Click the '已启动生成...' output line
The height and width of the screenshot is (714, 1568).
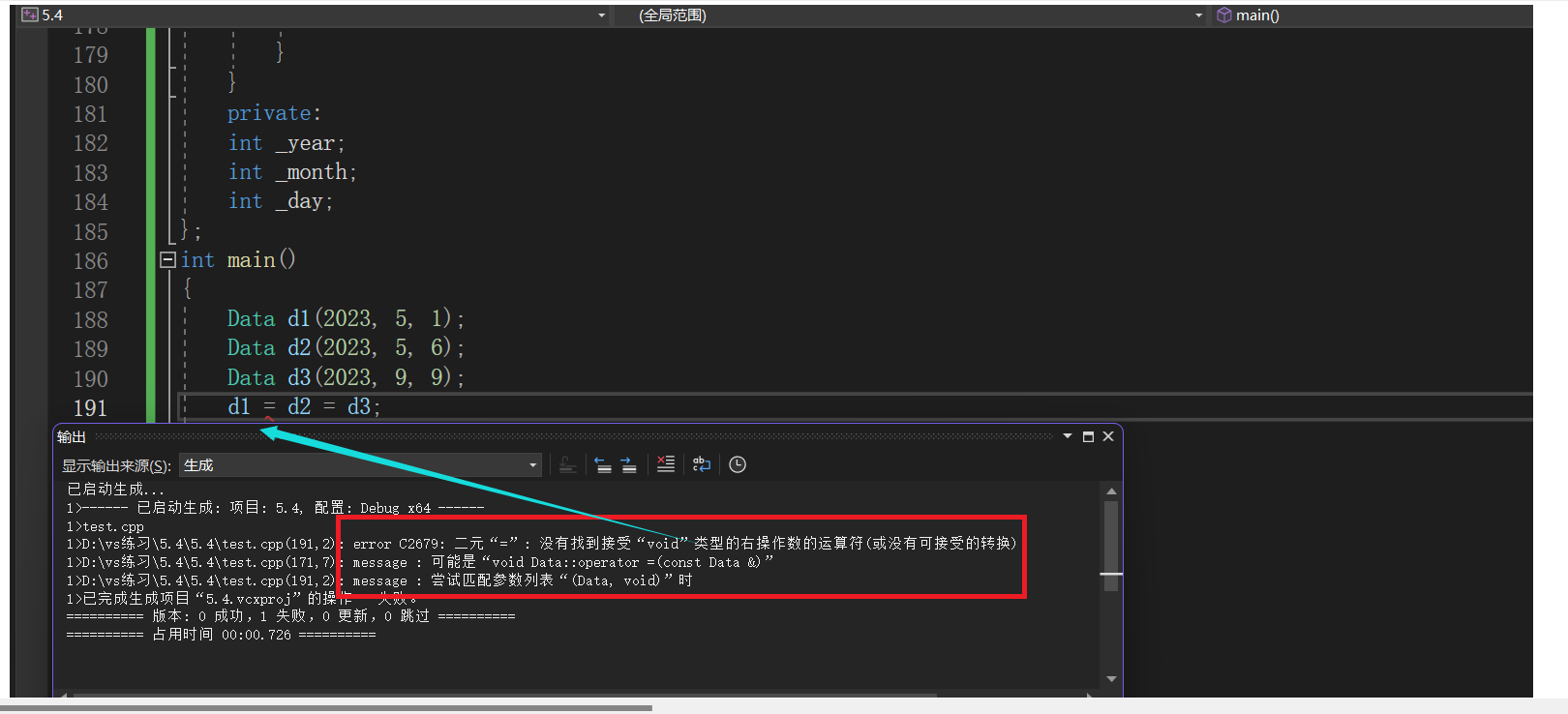point(115,490)
